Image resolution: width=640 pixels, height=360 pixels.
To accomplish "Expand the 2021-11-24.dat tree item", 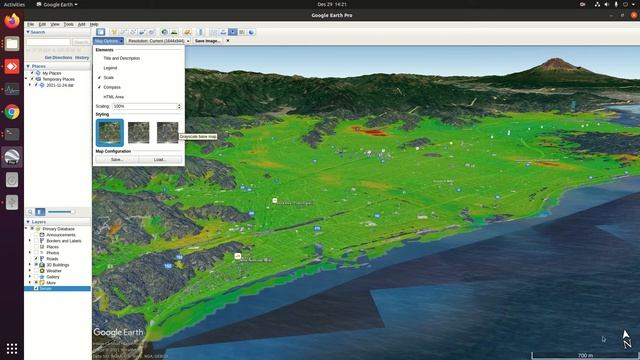I will tap(30, 85).
